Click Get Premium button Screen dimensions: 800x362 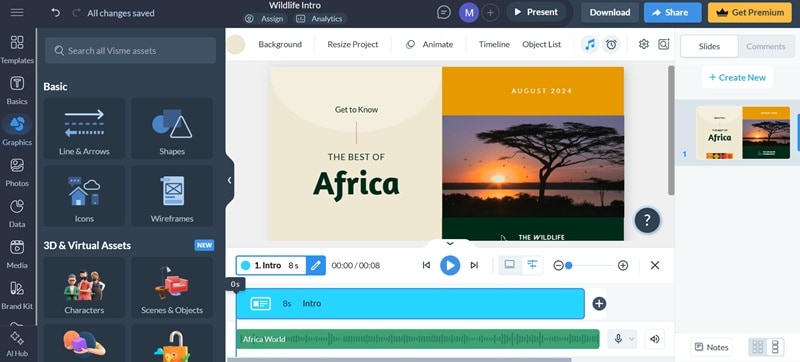point(750,12)
